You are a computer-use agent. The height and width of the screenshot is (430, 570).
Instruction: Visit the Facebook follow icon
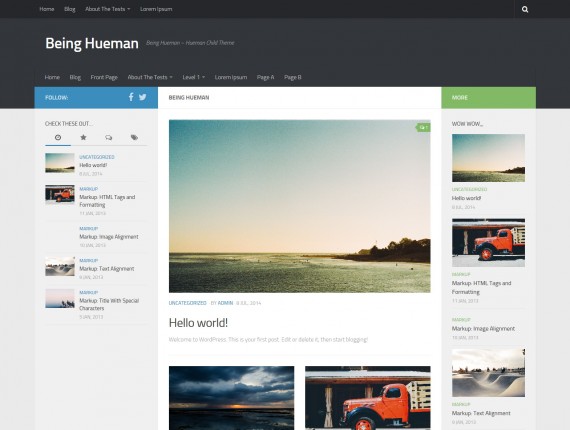click(131, 97)
